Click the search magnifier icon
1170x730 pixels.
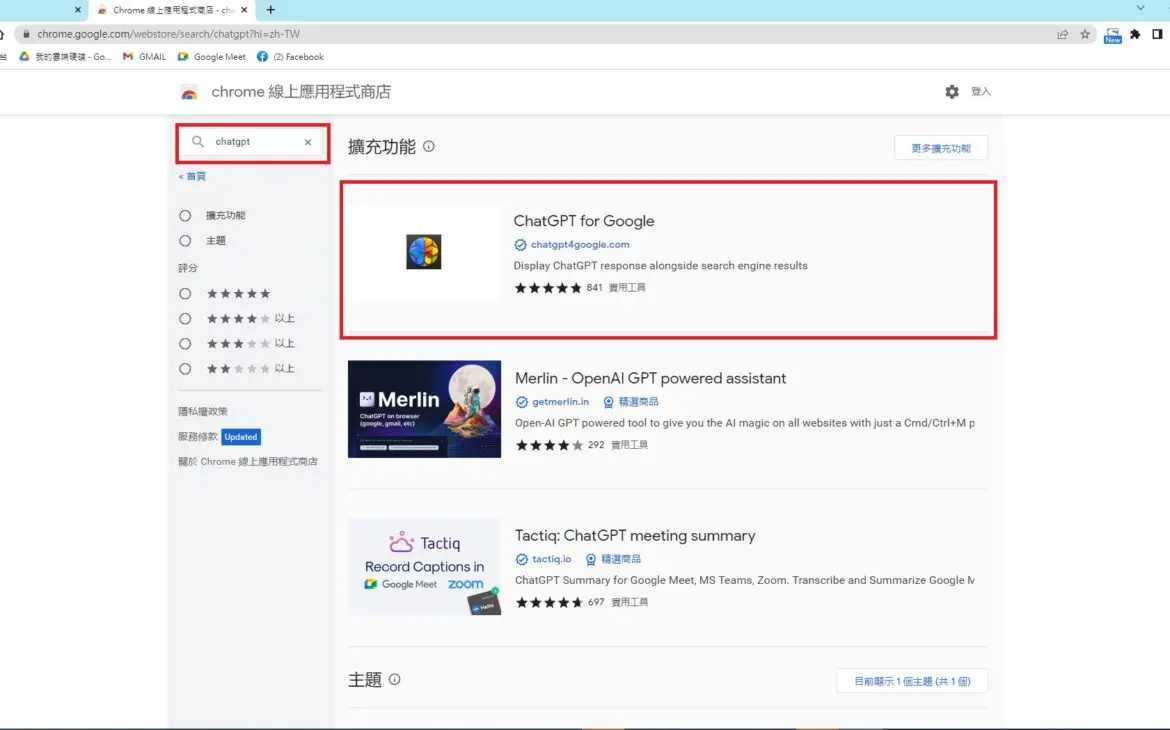click(198, 141)
